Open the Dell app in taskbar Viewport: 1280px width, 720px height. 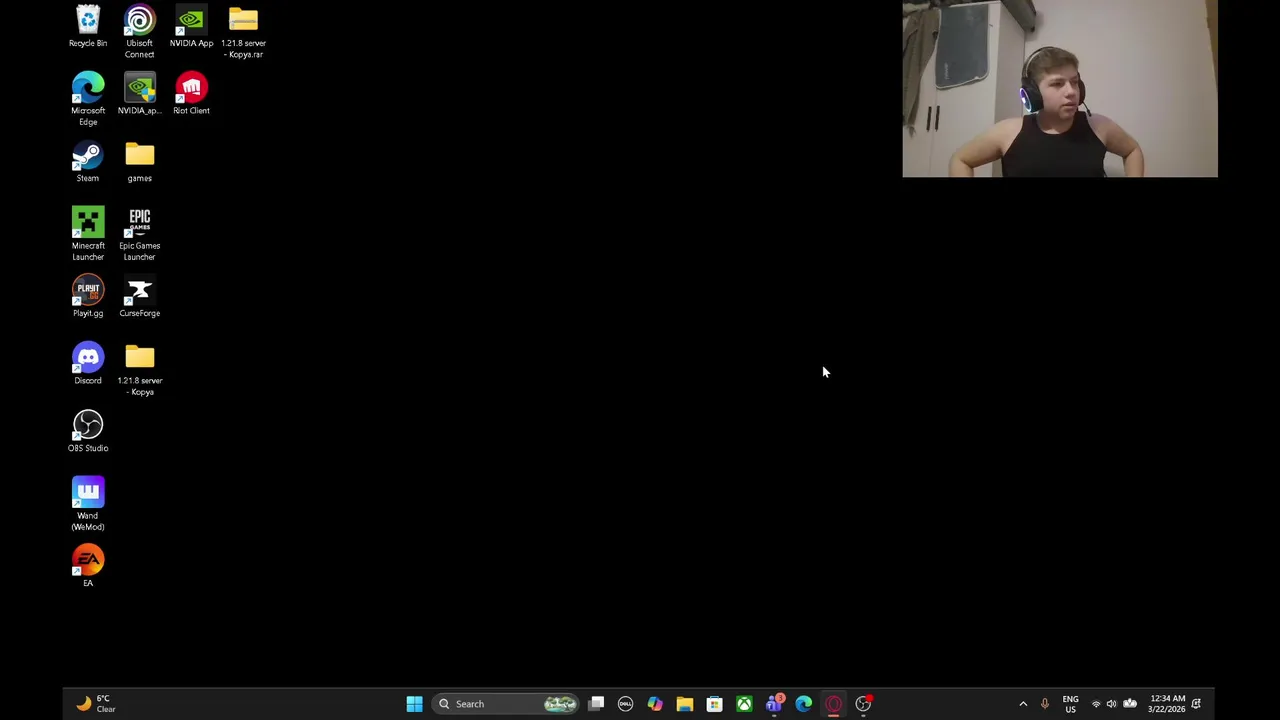pos(625,704)
